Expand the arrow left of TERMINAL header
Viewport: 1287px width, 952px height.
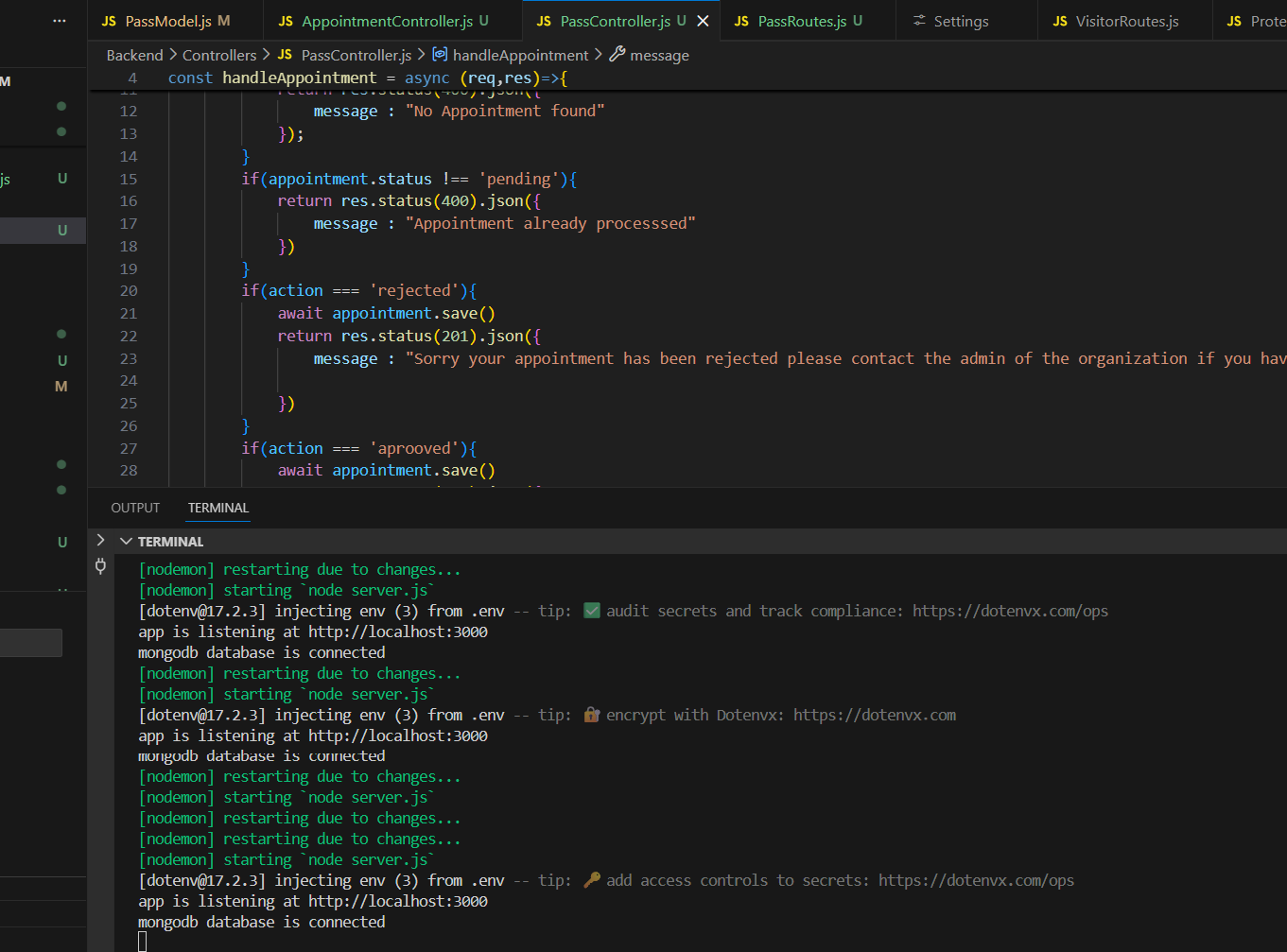click(100, 540)
